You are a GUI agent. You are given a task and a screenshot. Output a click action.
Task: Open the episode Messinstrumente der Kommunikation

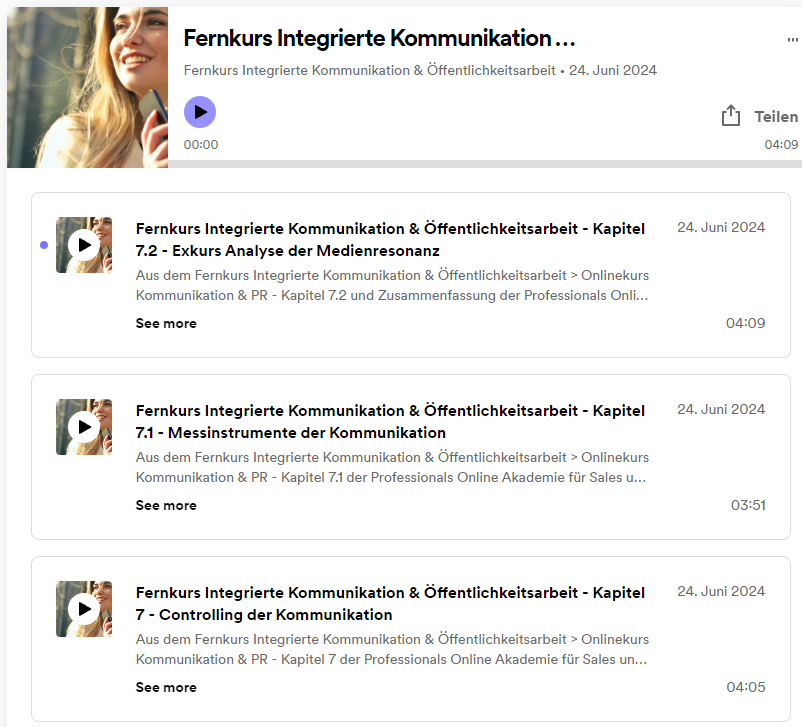point(390,421)
